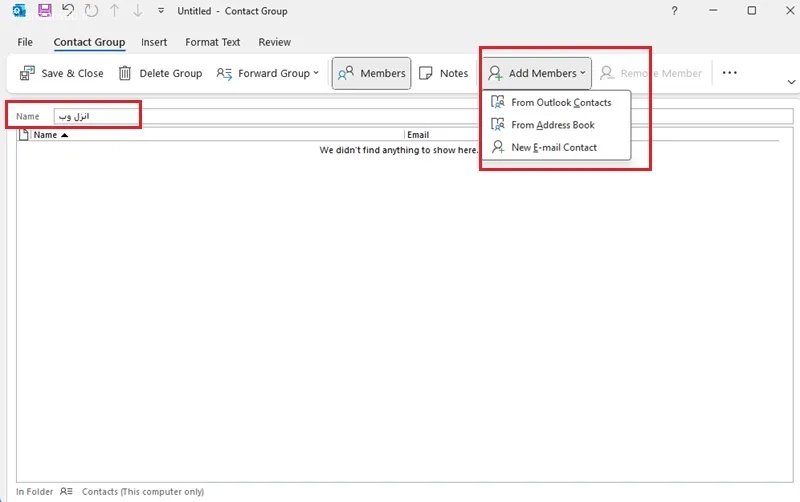Open the Customize Quick Access Toolbar dropdown
The width and height of the screenshot is (800, 502).
coord(161,10)
